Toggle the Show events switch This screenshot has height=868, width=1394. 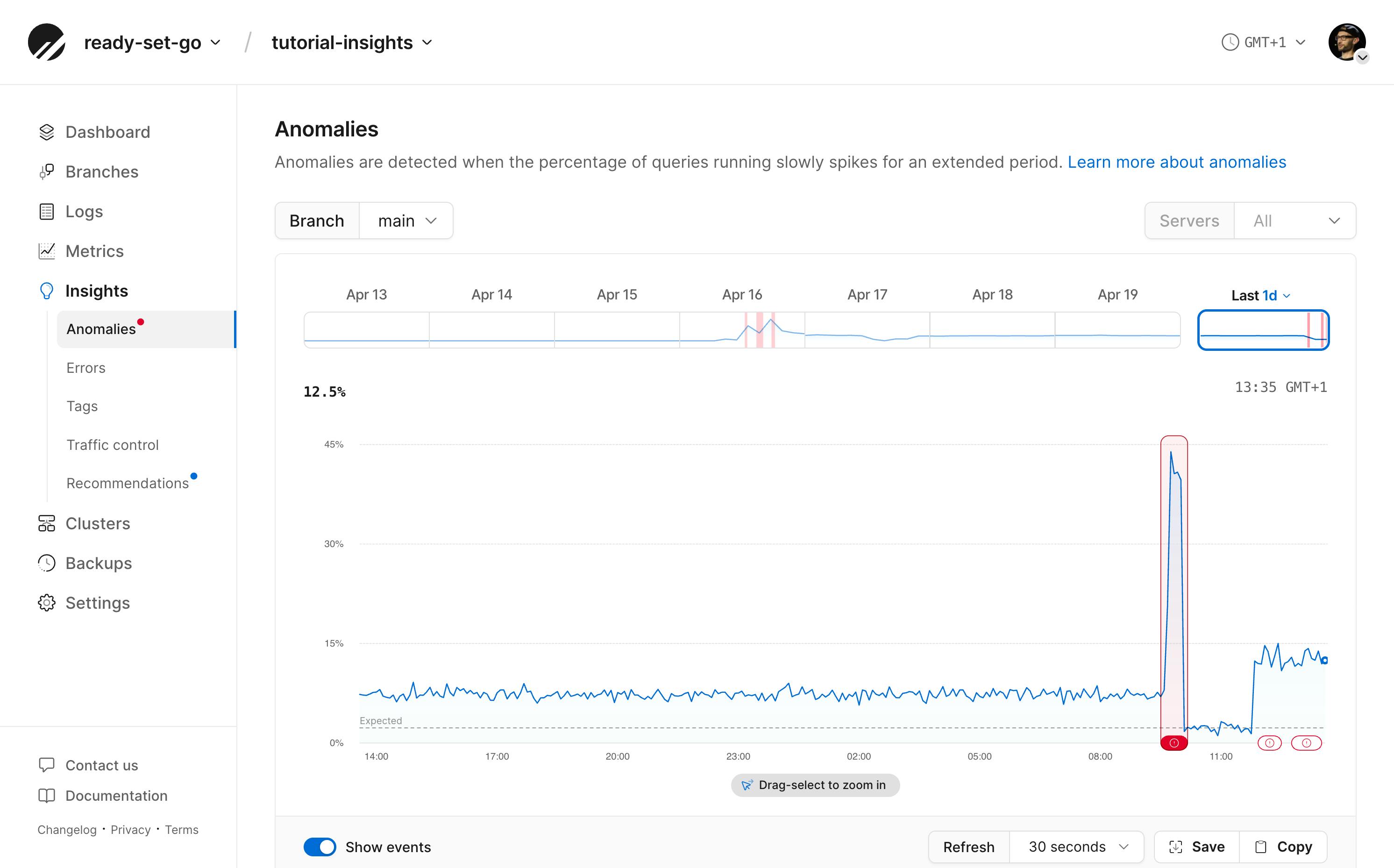coord(319,847)
